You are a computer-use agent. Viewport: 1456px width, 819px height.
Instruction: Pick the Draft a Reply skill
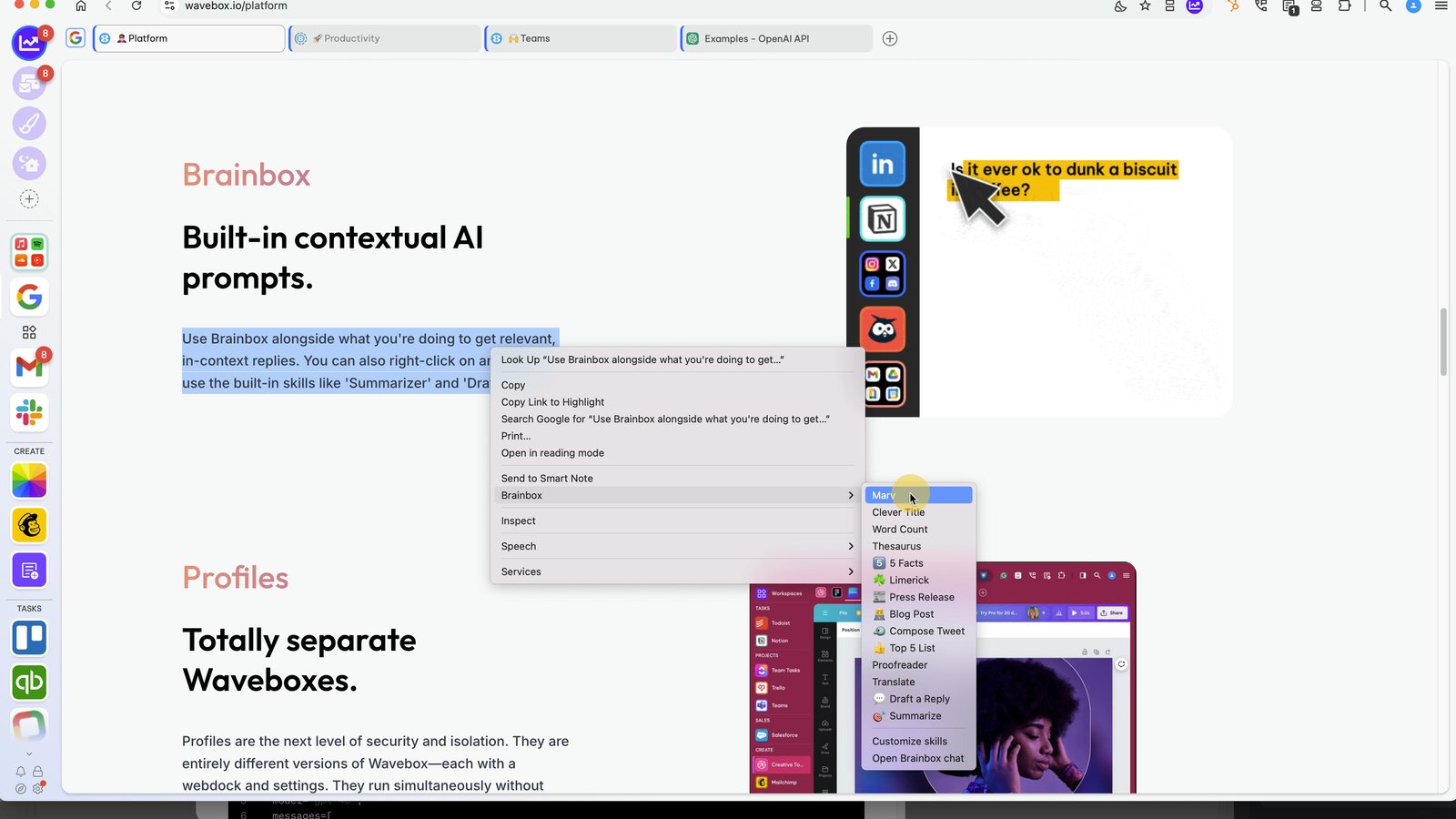[918, 699]
